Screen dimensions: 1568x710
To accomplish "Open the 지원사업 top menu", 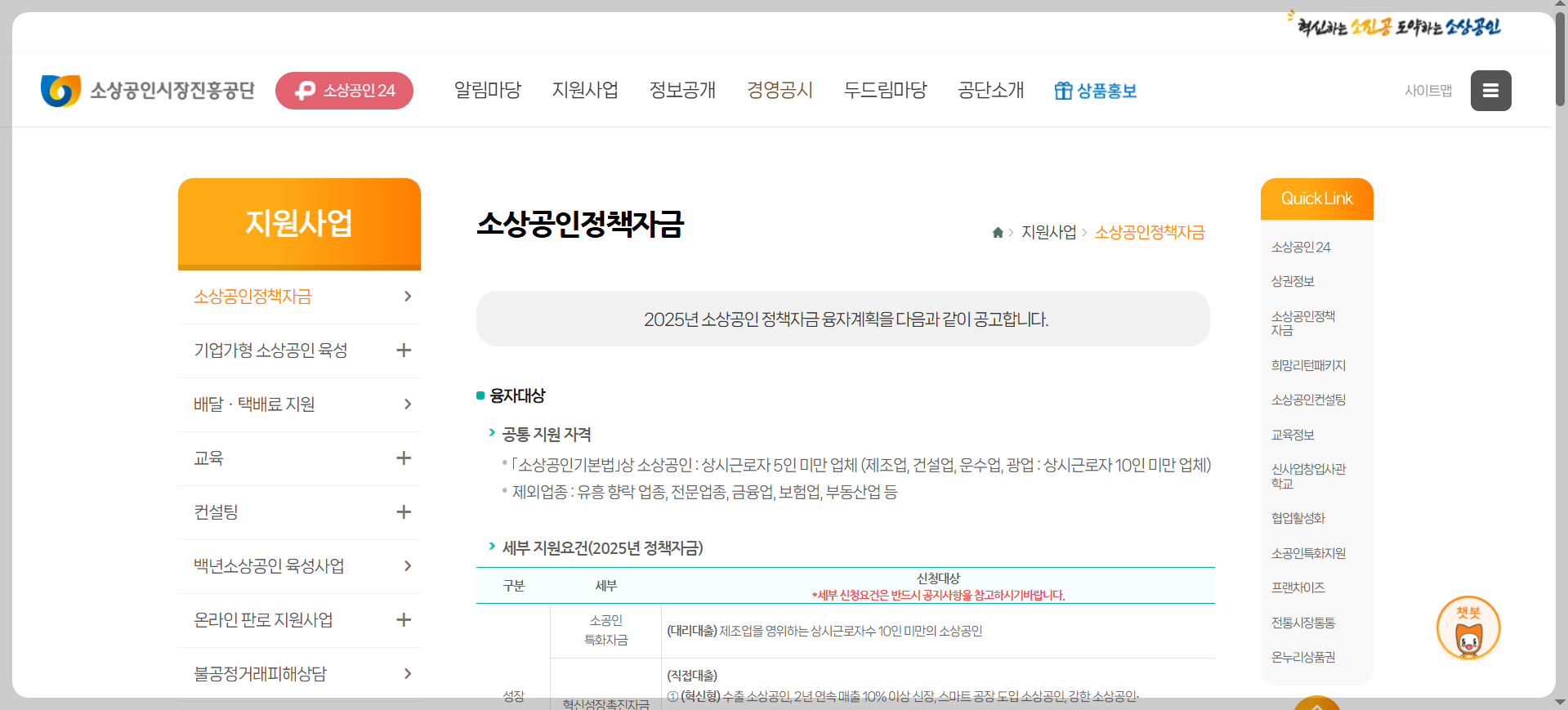I will [585, 90].
